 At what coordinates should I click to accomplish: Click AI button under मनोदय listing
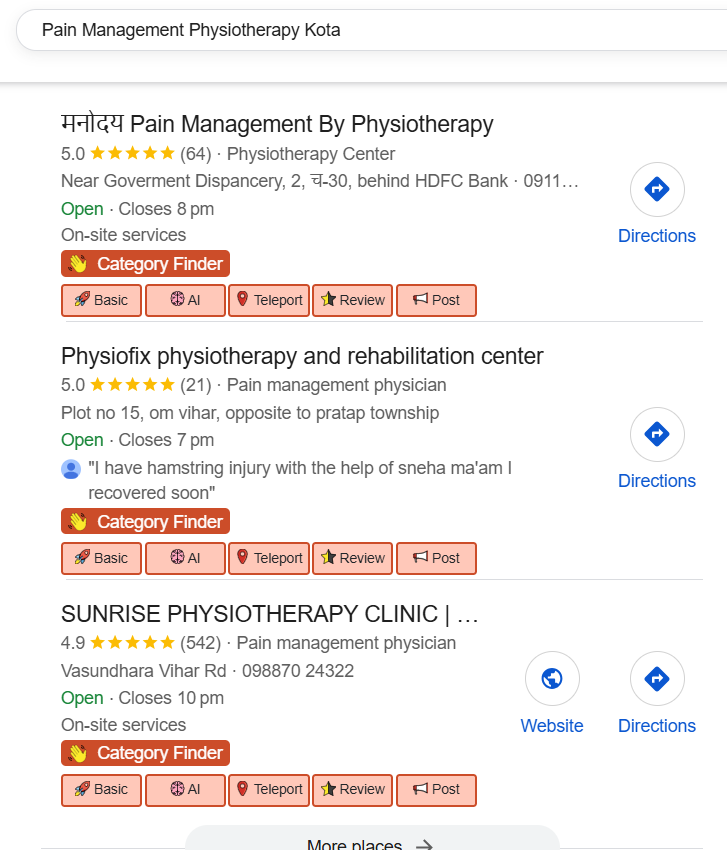point(185,300)
